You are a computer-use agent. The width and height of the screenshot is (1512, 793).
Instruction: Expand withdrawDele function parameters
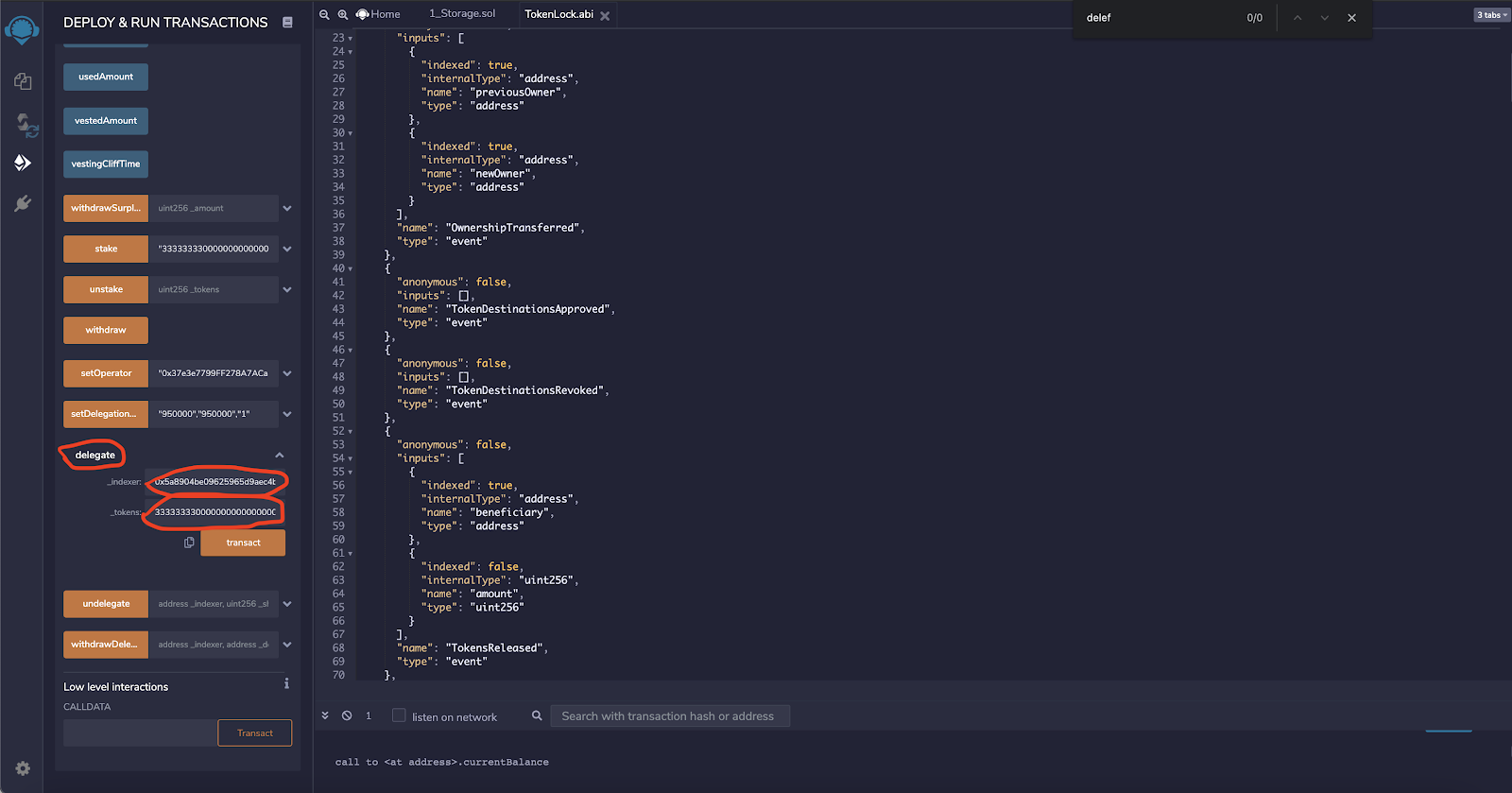pos(287,645)
